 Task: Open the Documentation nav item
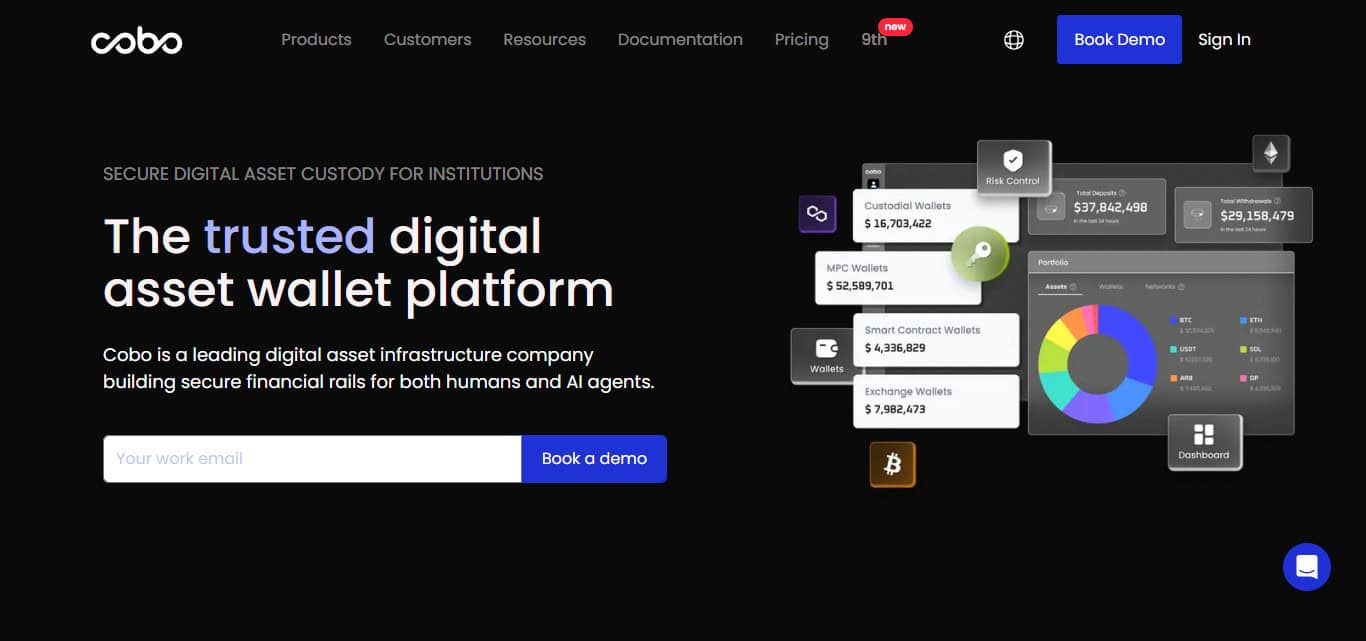click(x=680, y=40)
